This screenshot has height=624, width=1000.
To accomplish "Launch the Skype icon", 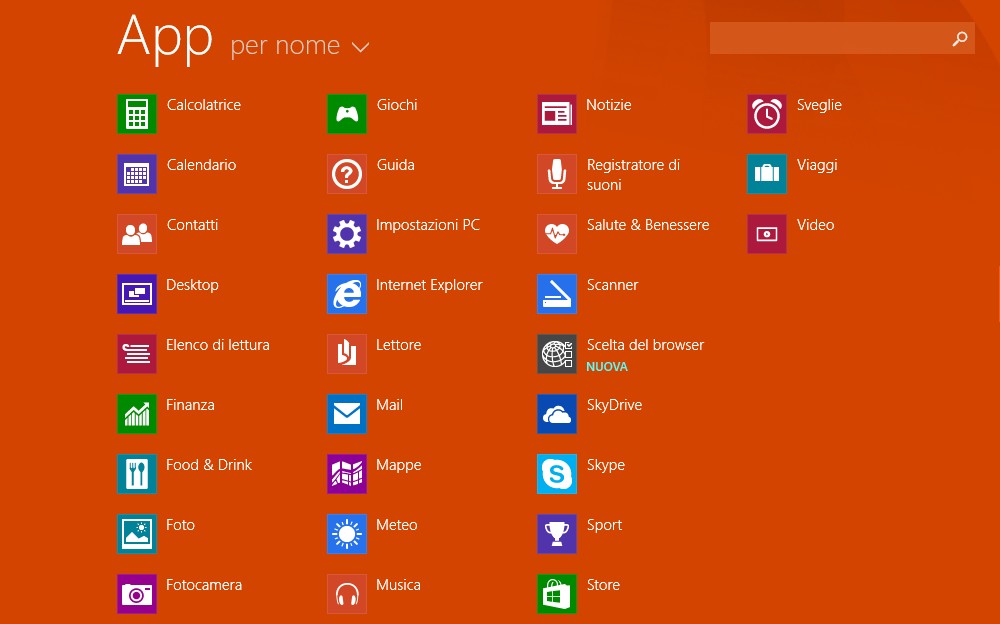I will point(557,473).
